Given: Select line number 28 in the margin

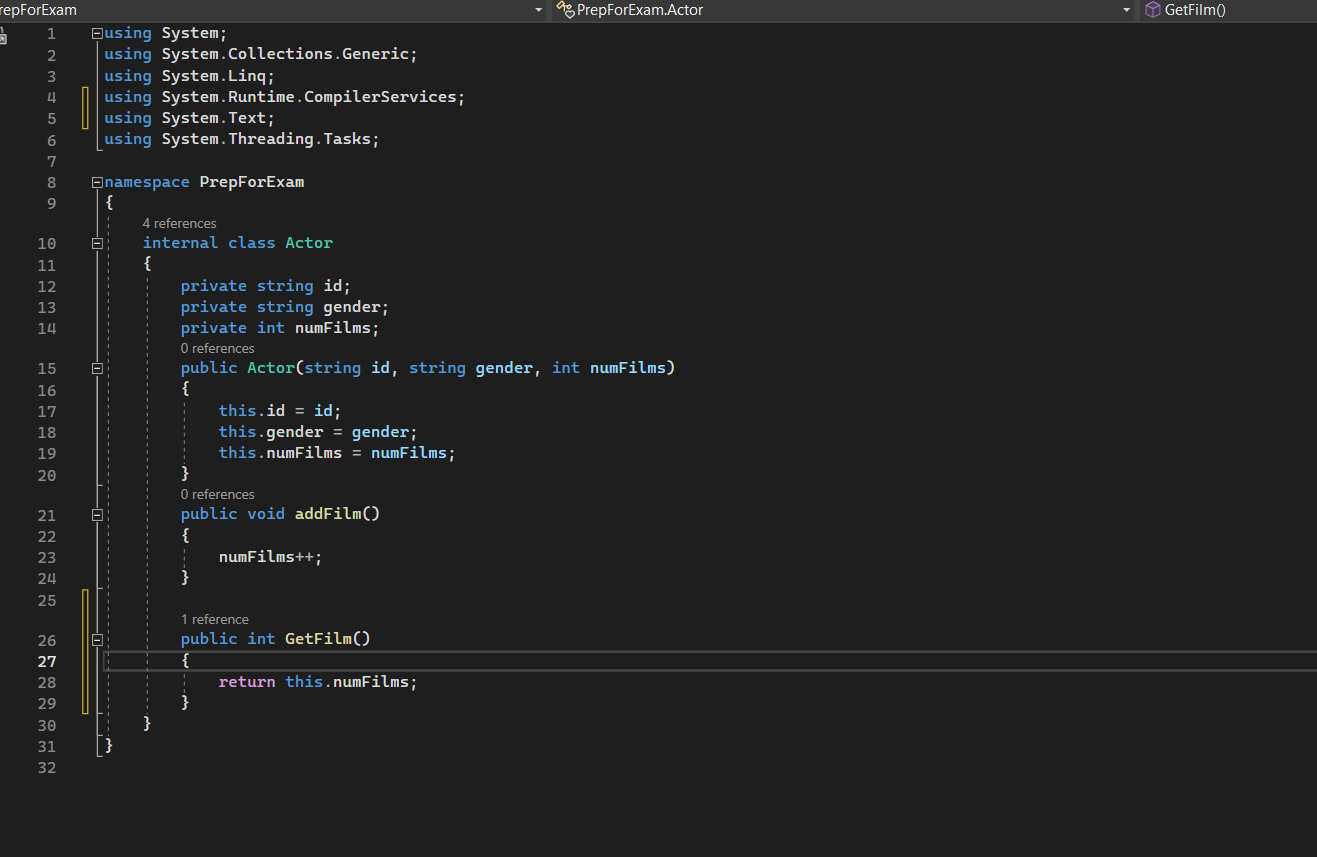Looking at the screenshot, I should pyautogui.click(x=47, y=682).
